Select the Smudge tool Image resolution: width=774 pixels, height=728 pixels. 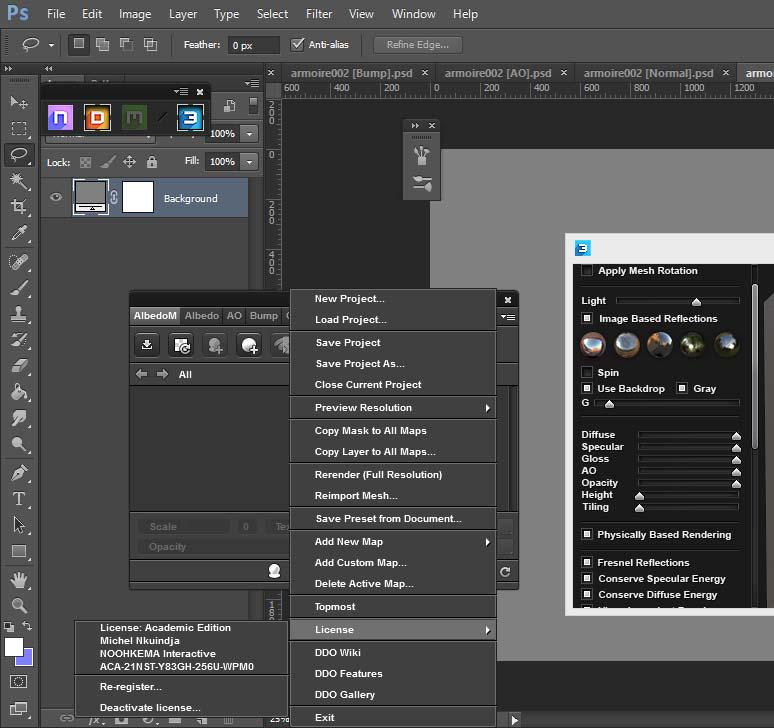coord(19,419)
